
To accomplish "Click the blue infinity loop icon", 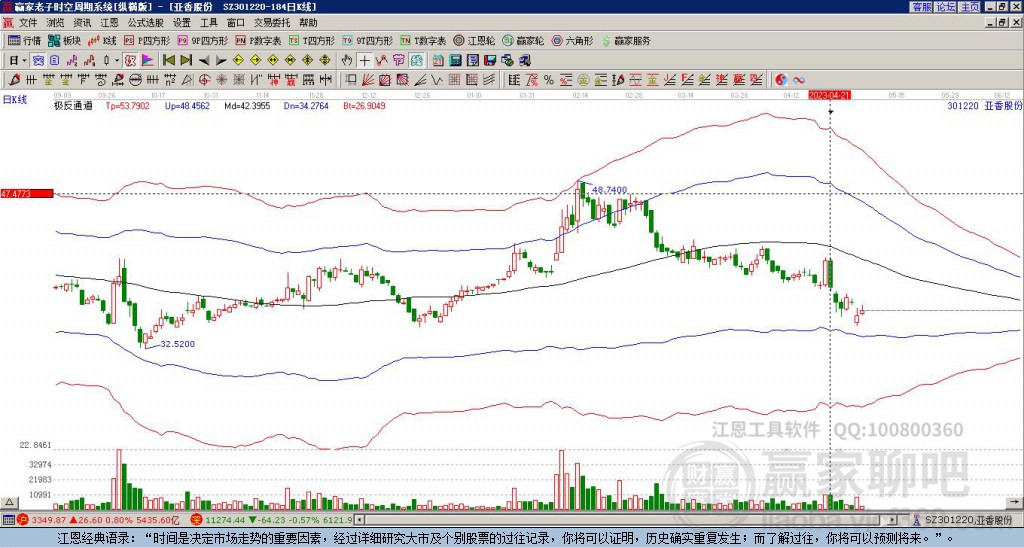I will [x=799, y=80].
